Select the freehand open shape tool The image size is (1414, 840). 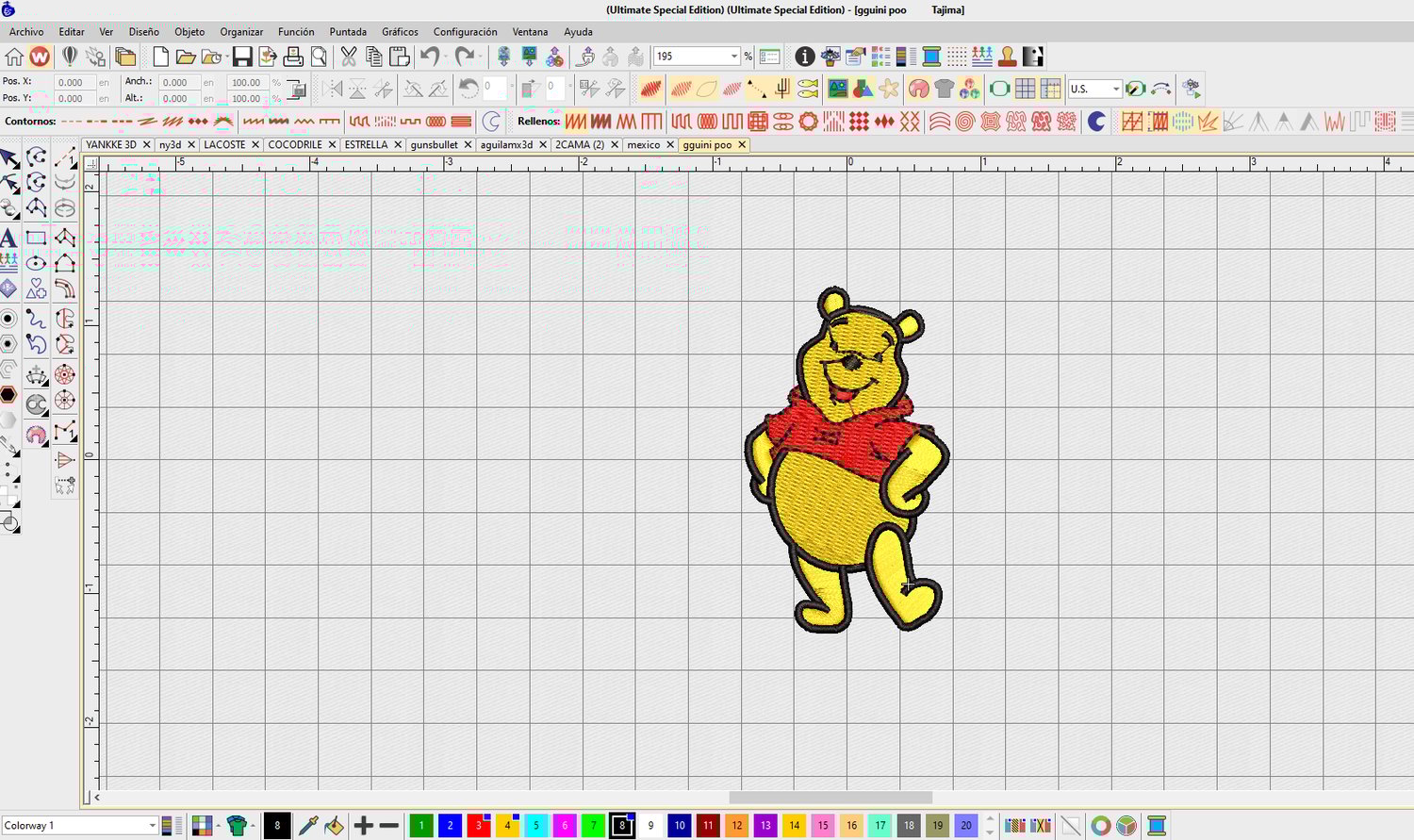[x=36, y=319]
